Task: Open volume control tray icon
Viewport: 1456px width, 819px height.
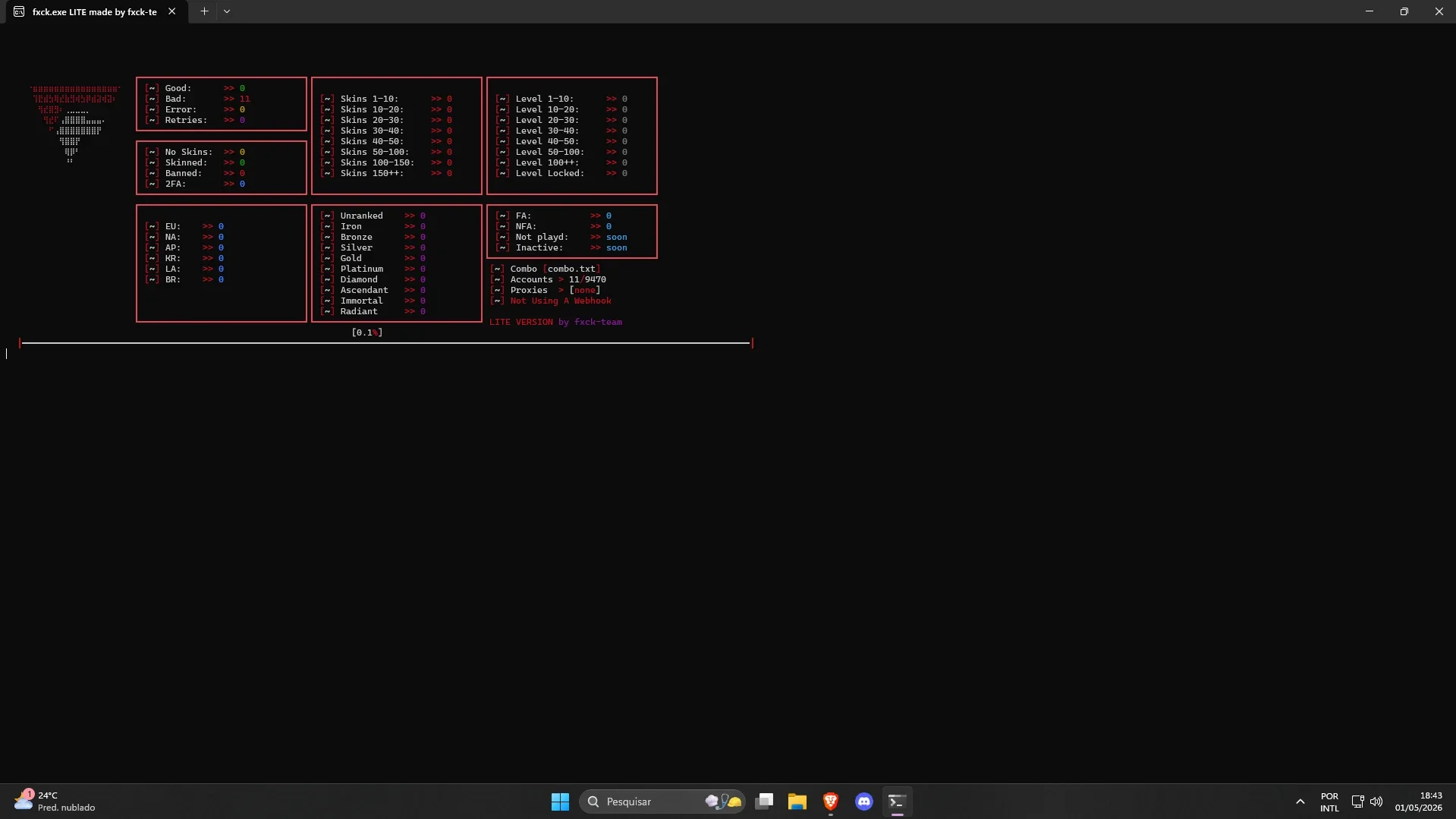Action: click(x=1376, y=802)
